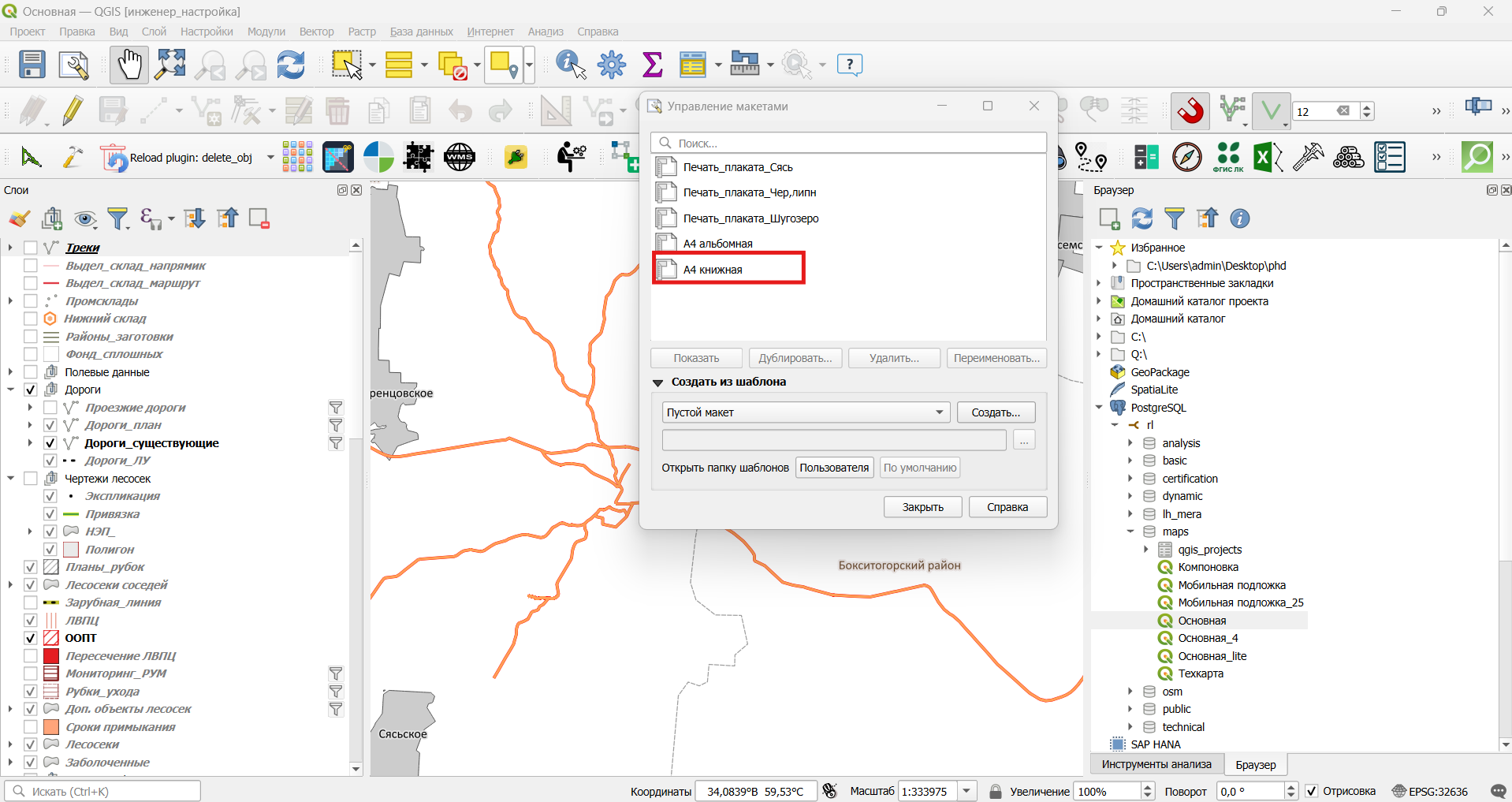The height and width of the screenshot is (802, 1512).
Task: Open the Пустой макет template dropdown
Action: pyautogui.click(x=805, y=412)
